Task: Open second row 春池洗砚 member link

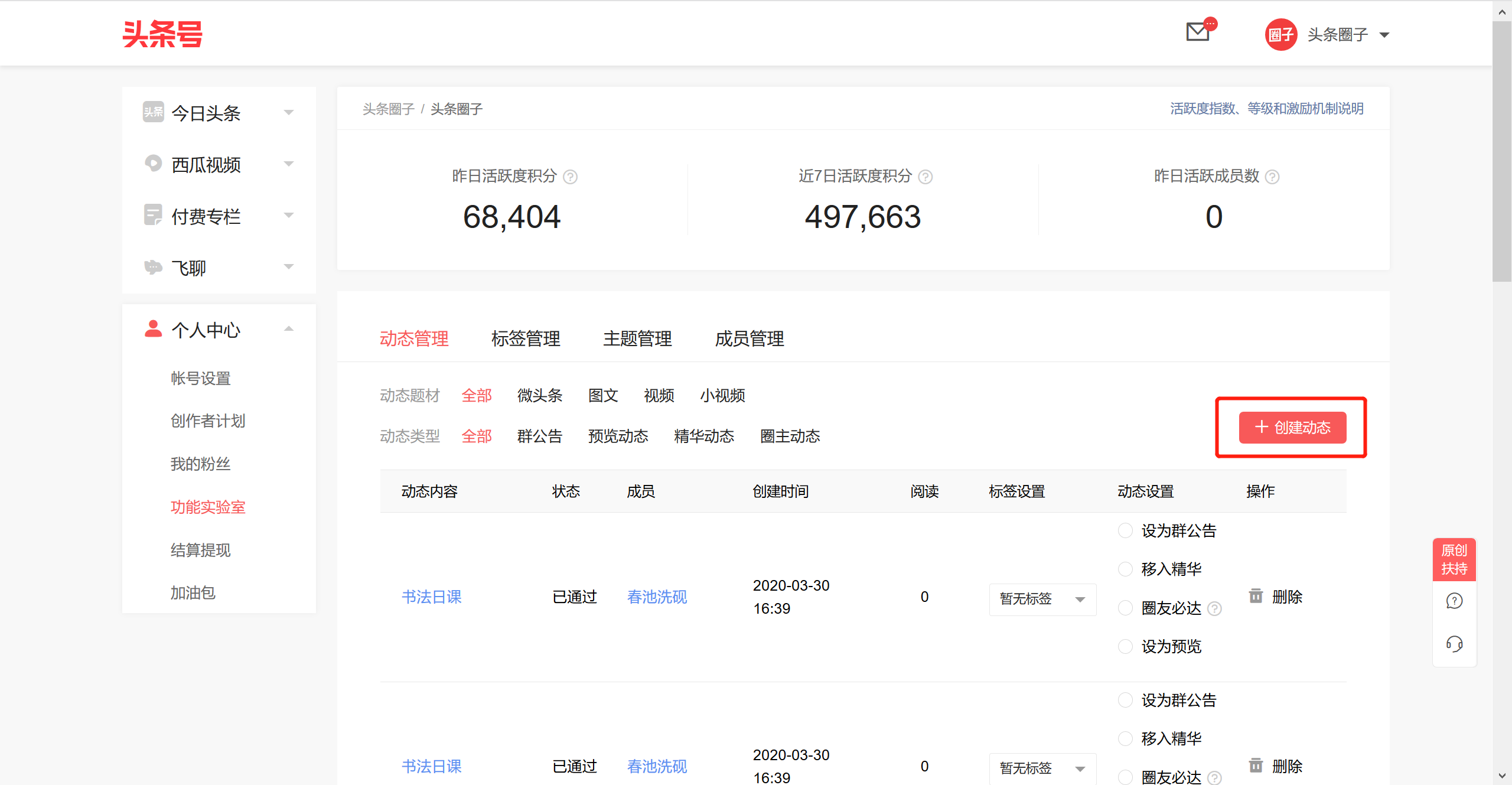Action: pyautogui.click(x=657, y=766)
